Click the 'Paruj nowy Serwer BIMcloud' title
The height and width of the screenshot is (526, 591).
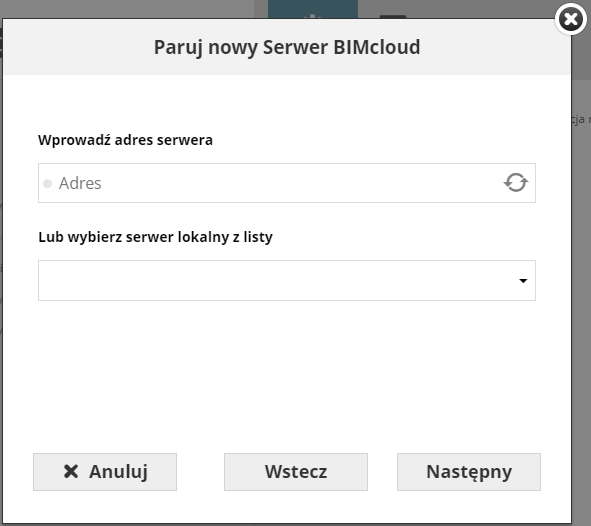(x=287, y=48)
